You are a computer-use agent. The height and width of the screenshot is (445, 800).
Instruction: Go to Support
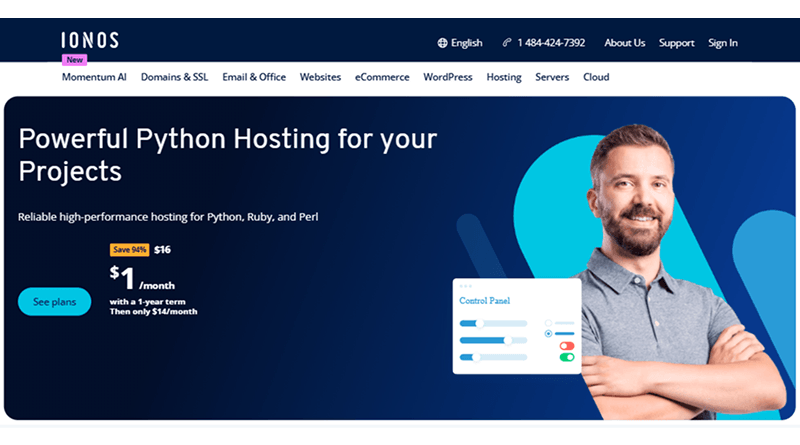pos(677,43)
